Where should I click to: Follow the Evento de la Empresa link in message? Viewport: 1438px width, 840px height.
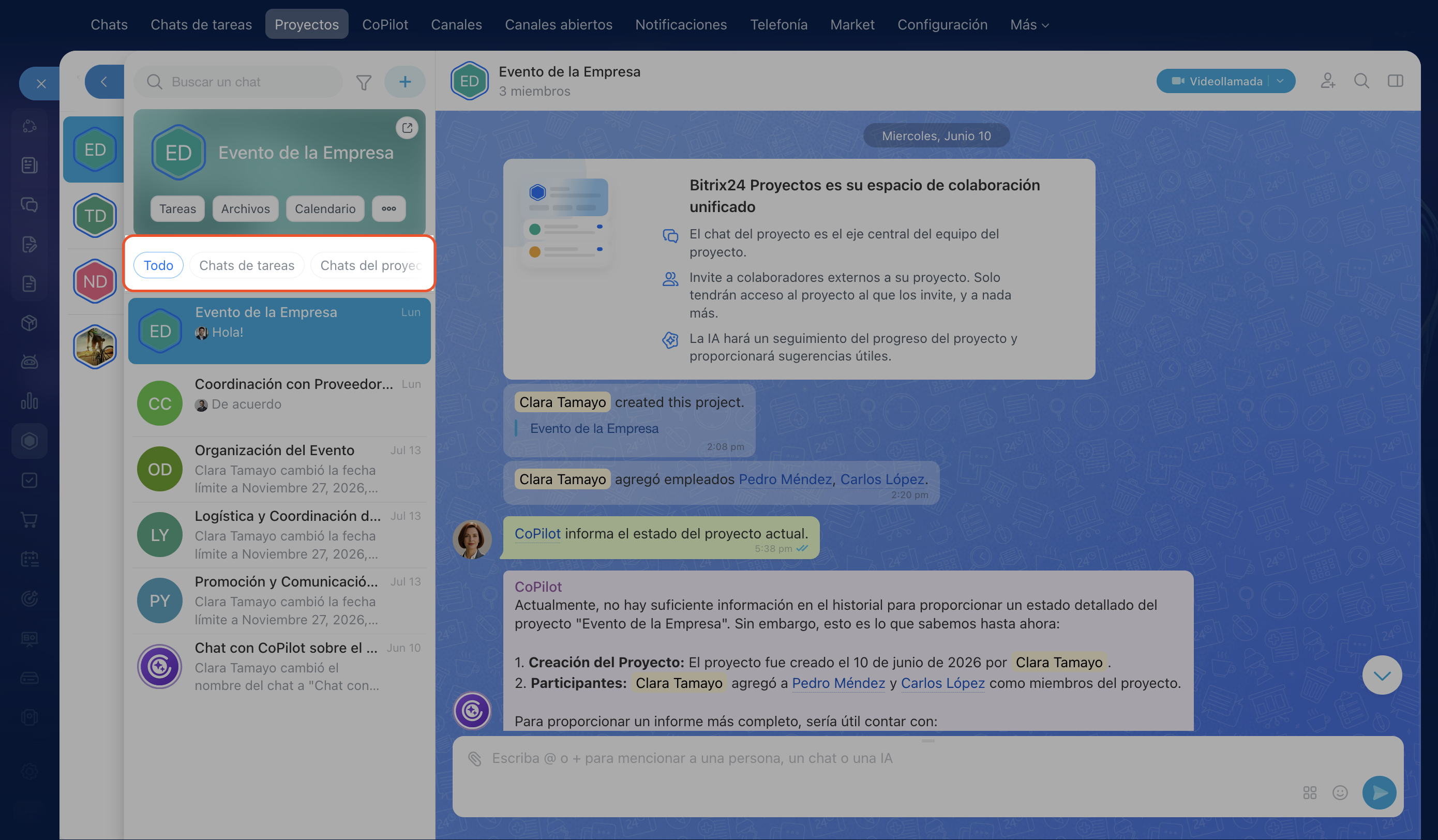594,429
